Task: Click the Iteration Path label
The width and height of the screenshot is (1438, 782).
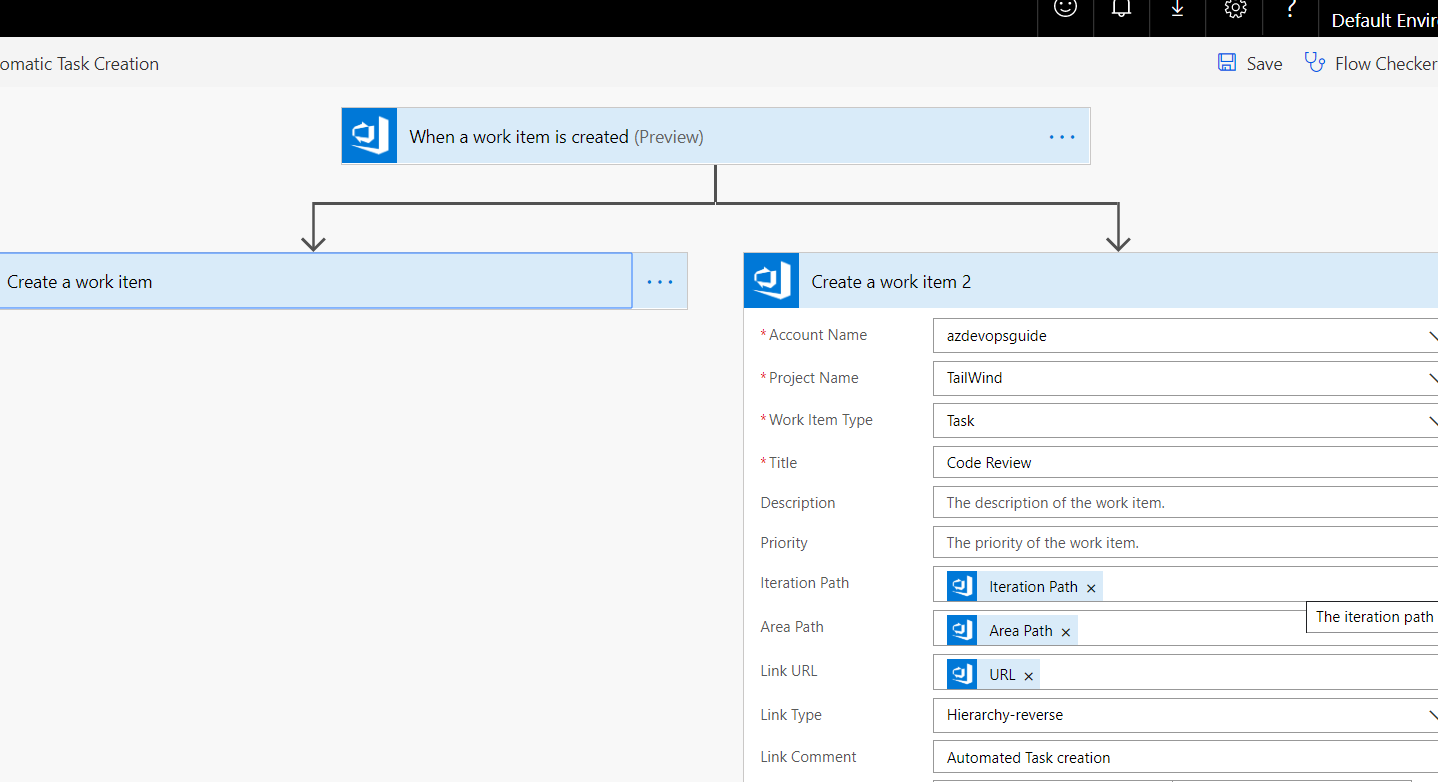Action: (x=805, y=583)
